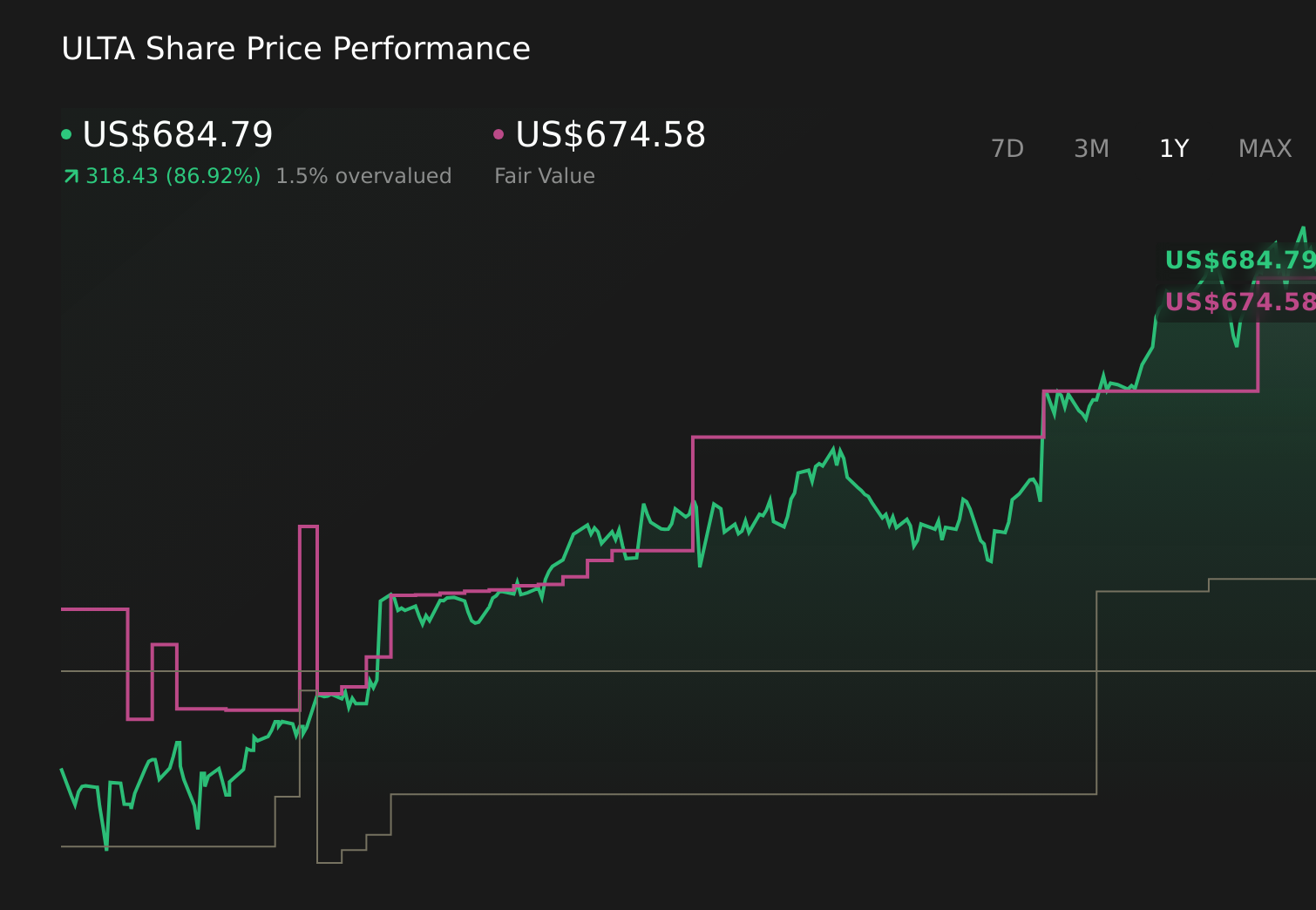Open the 3M chart view

pos(1090,148)
